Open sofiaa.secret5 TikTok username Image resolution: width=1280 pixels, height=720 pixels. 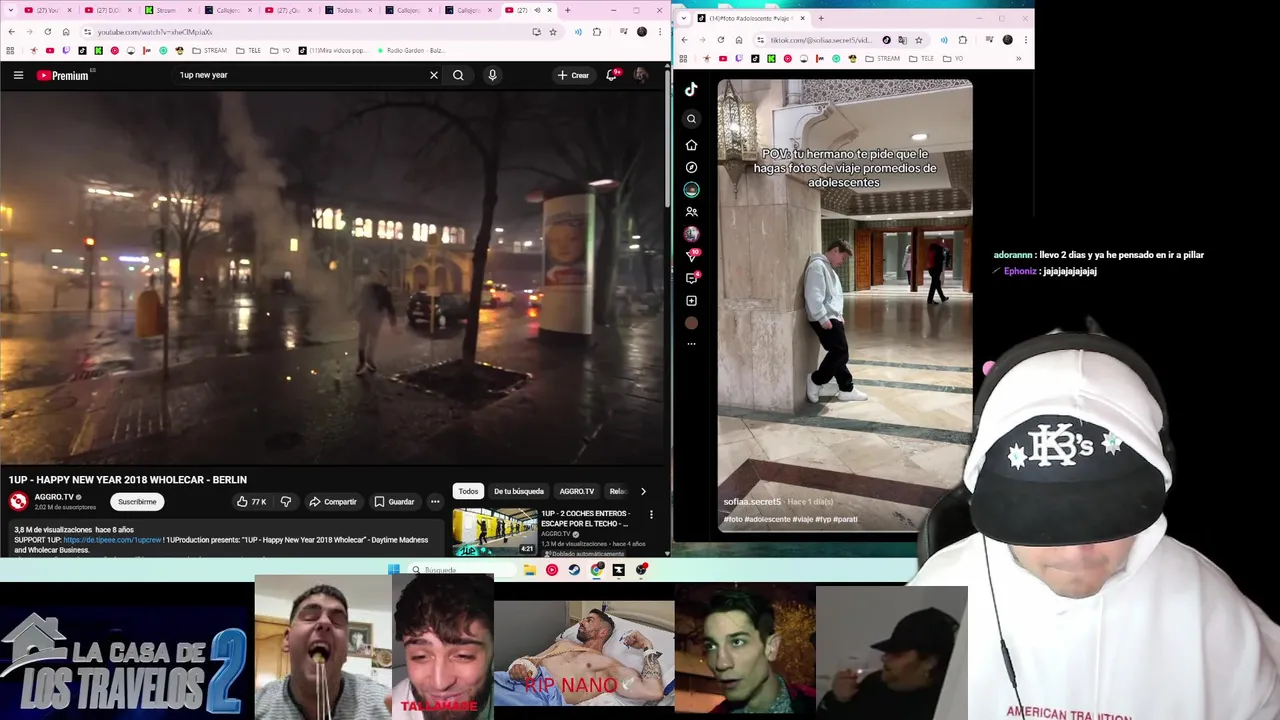752,502
